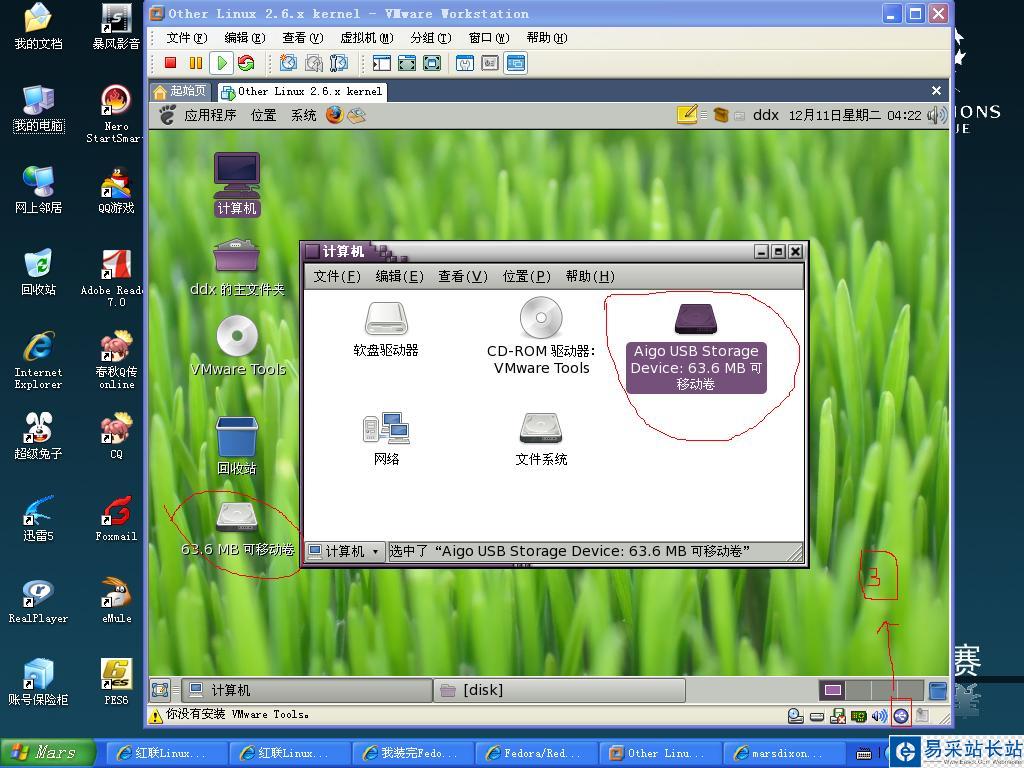Open the 分组(T) menu in VMware Workstation
Viewport: 1024px width, 768px height.
point(431,38)
